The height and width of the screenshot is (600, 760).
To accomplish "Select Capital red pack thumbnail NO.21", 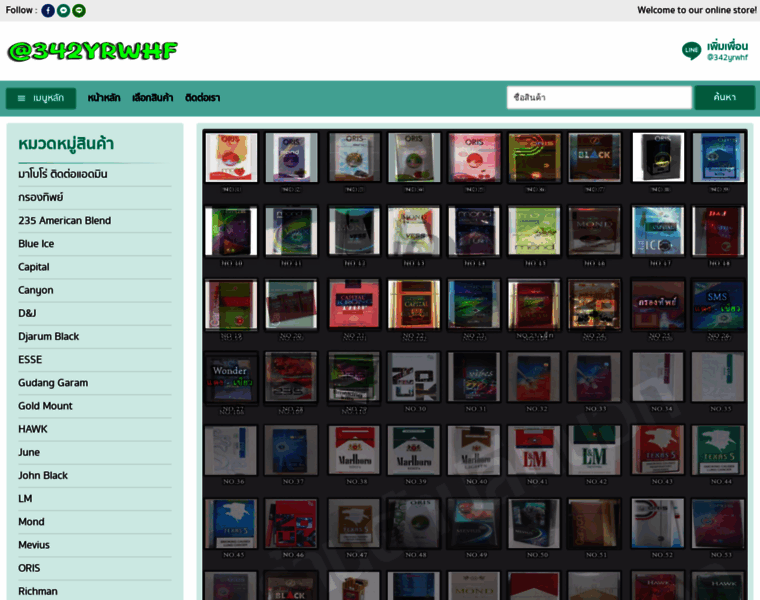I will pos(354,304).
